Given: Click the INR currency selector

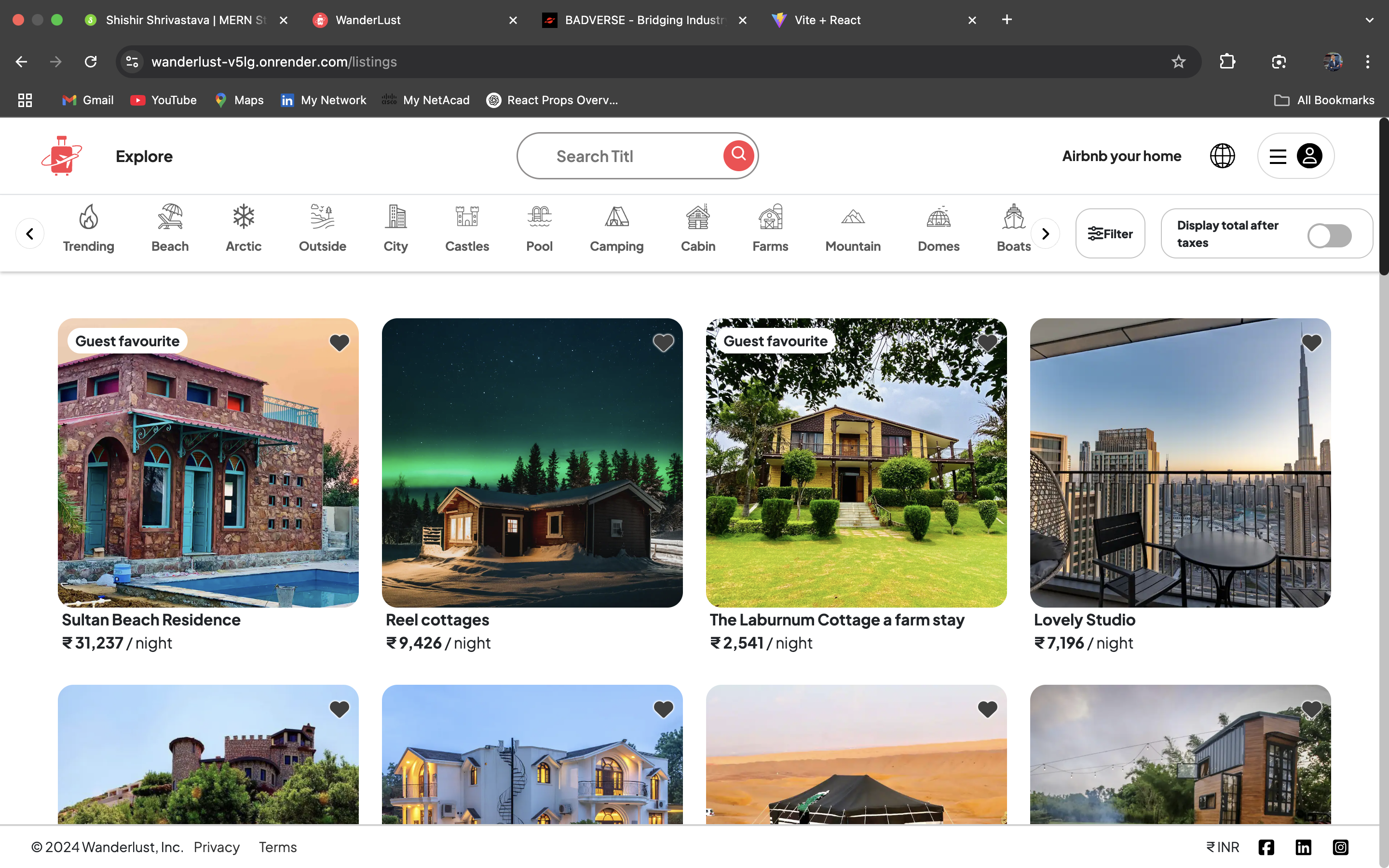Looking at the screenshot, I should (x=1222, y=847).
